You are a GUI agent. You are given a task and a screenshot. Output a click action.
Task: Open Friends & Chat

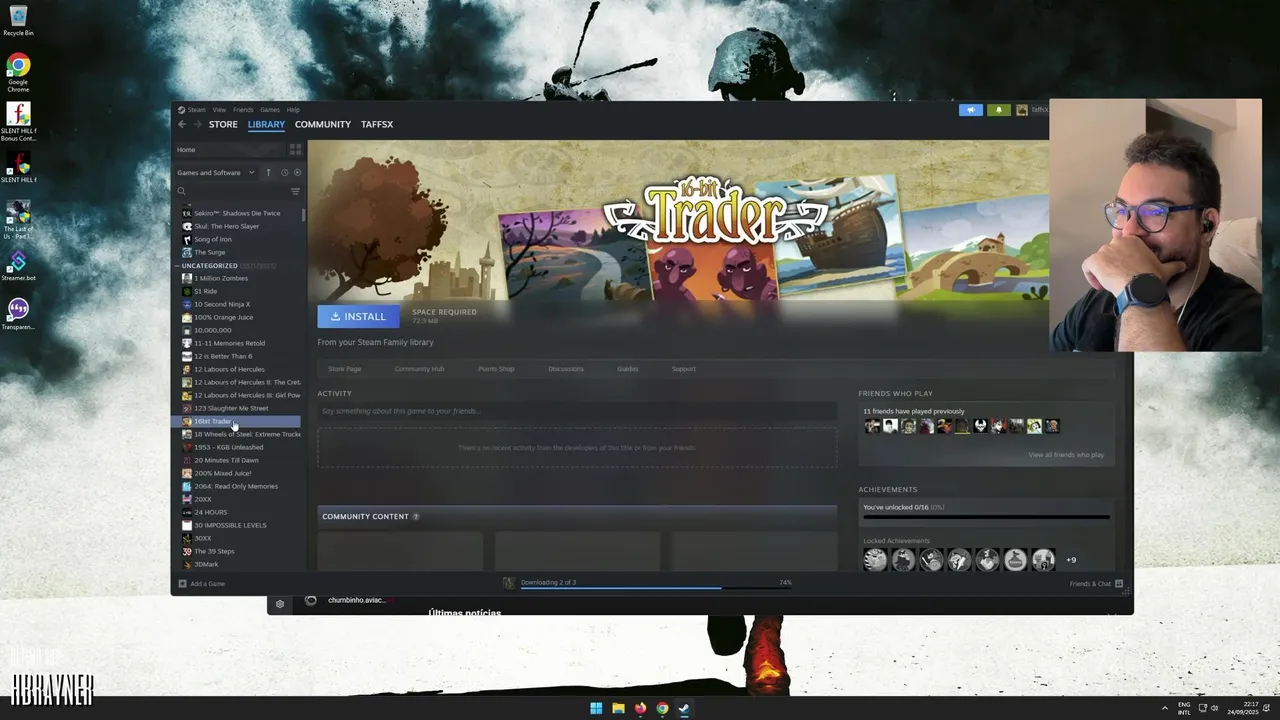click(x=1096, y=583)
